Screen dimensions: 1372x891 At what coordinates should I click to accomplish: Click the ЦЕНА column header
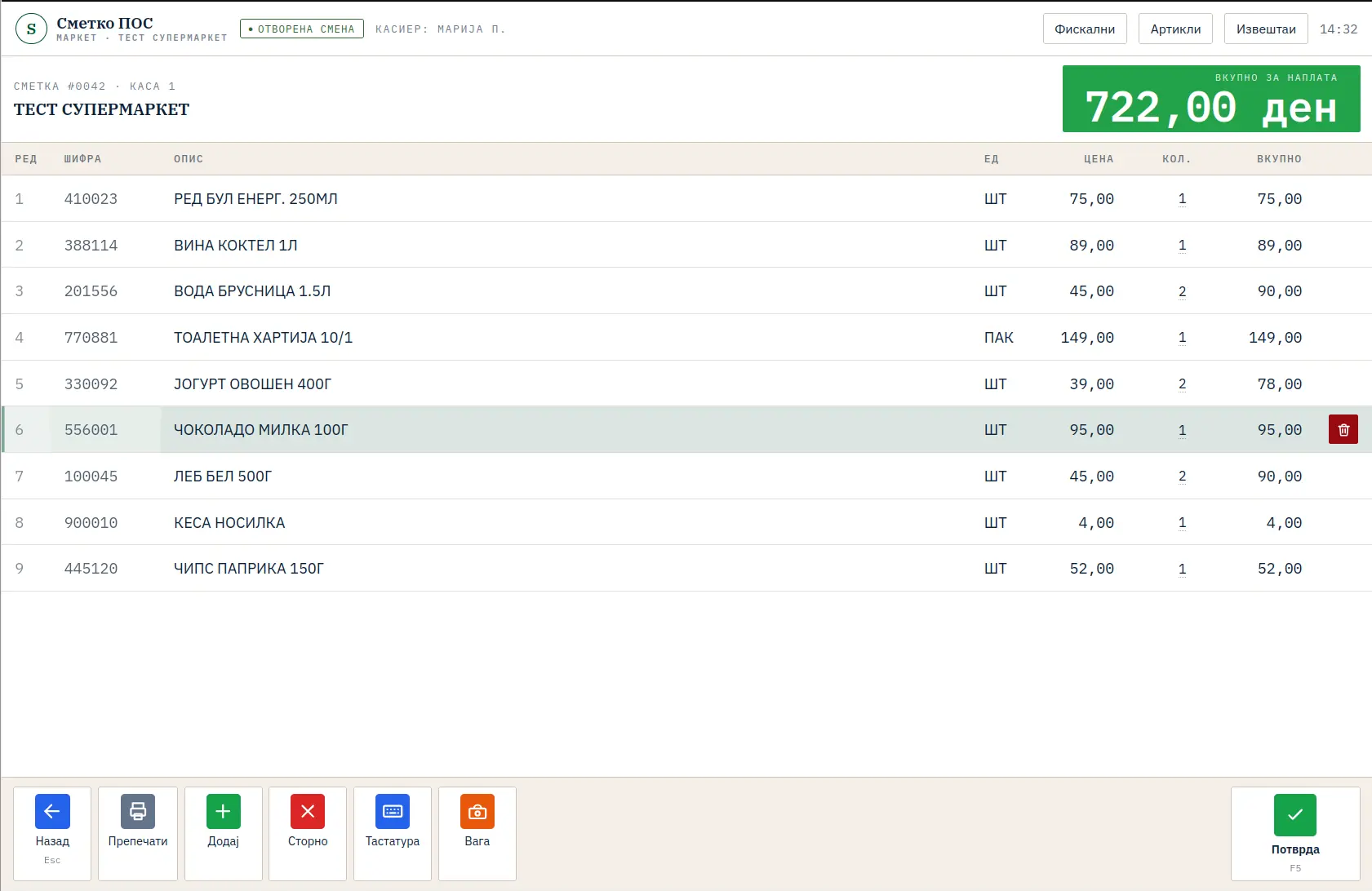1099,159
